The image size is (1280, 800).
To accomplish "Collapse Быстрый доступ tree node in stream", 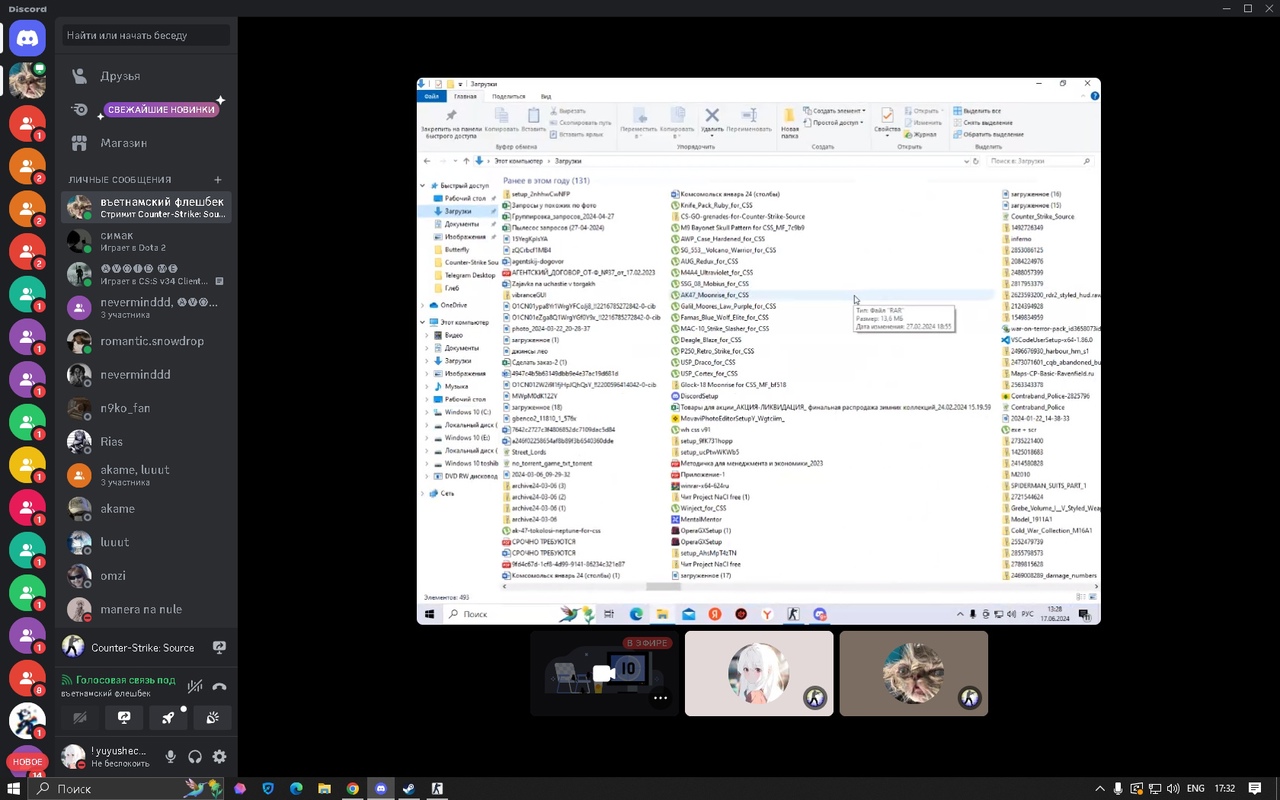I will pos(423,186).
